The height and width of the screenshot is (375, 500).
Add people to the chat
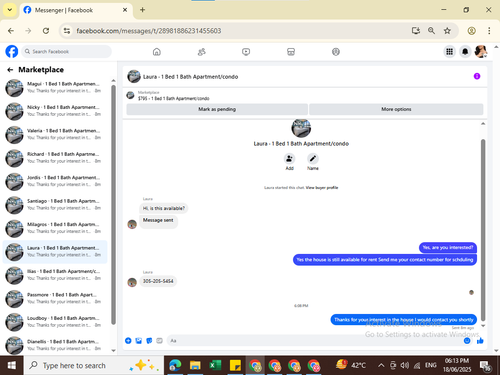[289, 159]
